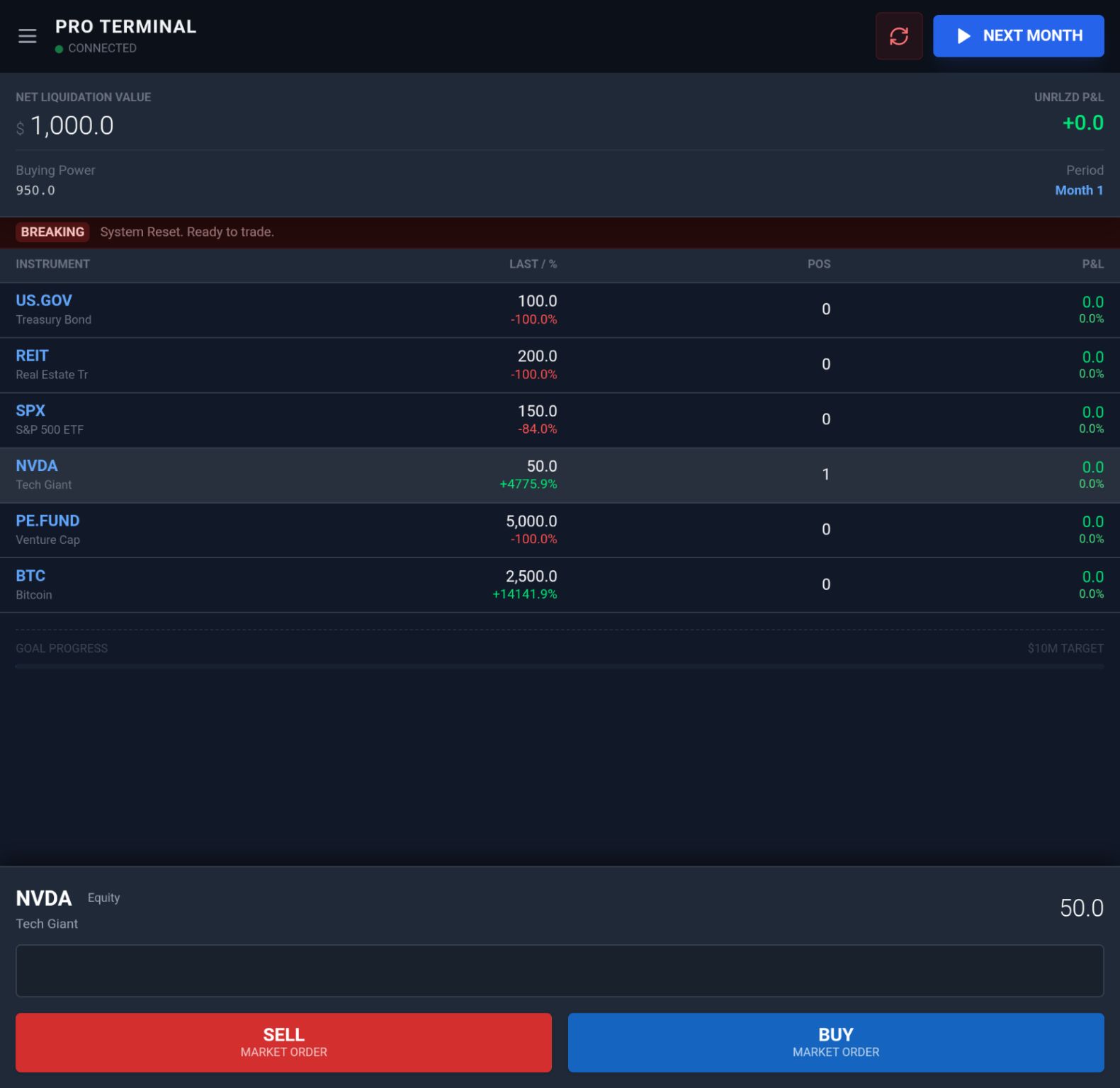Click the INSTRUMENT column header
1120x1088 pixels.
coord(53,264)
